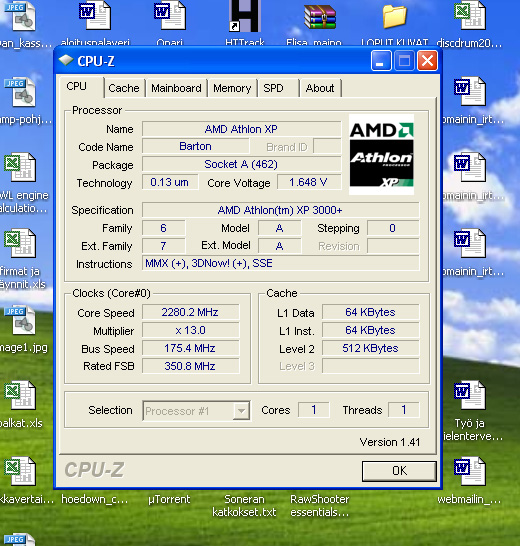Select the Memory tab
Screen dimensions: 520x546
[232, 88]
